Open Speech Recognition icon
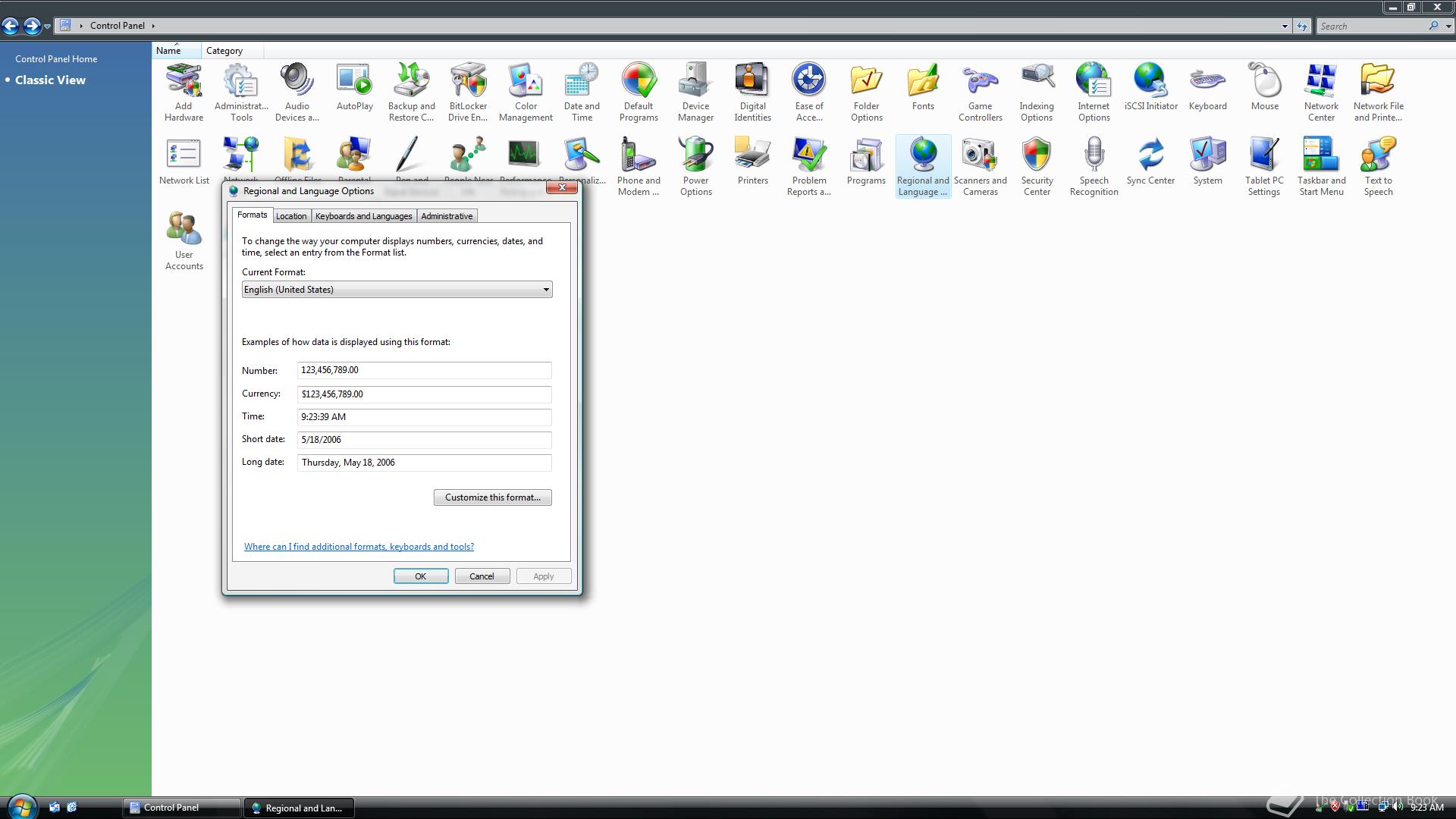This screenshot has height=819, width=1456. (1094, 166)
